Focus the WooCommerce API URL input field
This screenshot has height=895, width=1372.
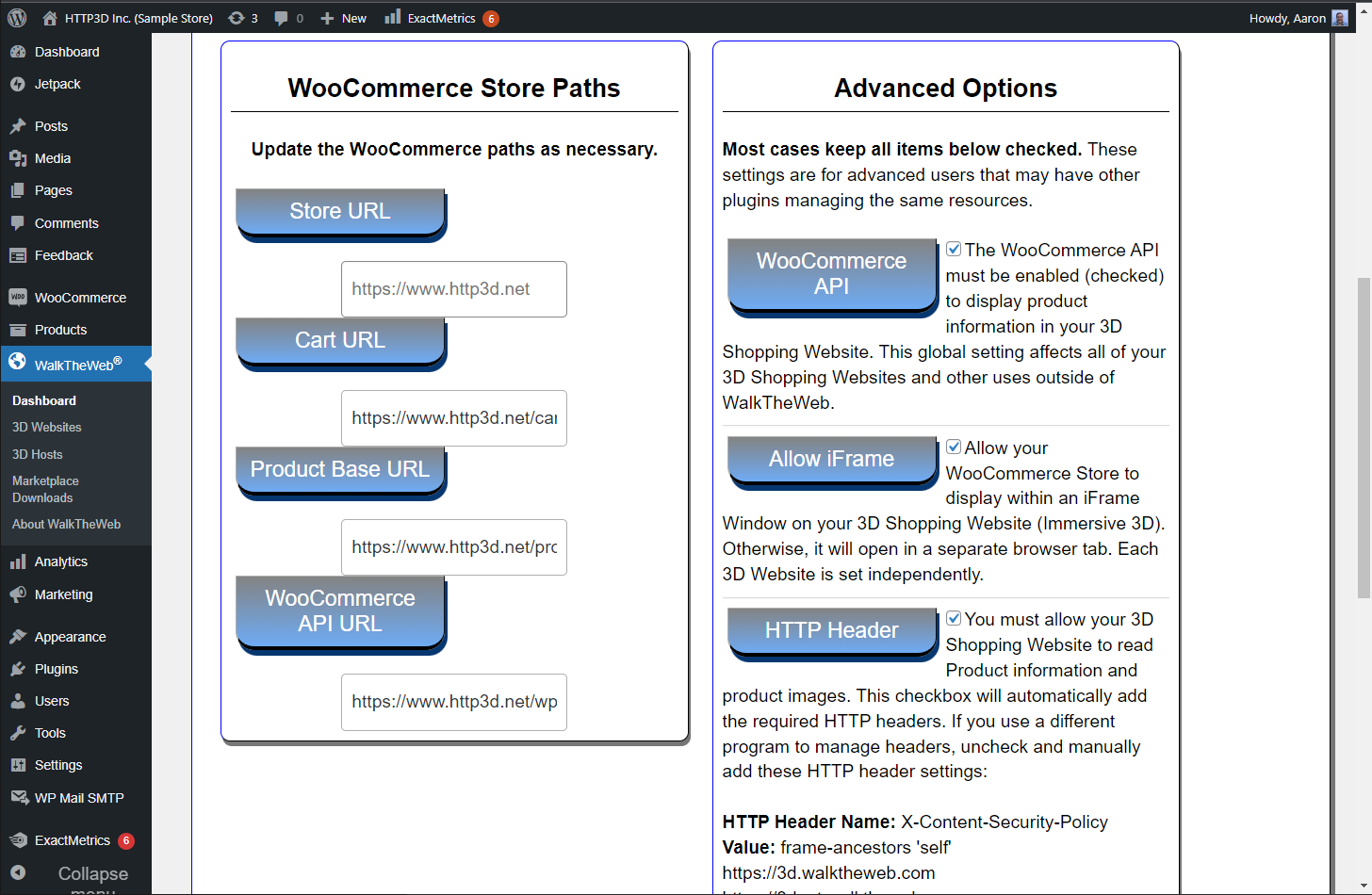click(454, 702)
